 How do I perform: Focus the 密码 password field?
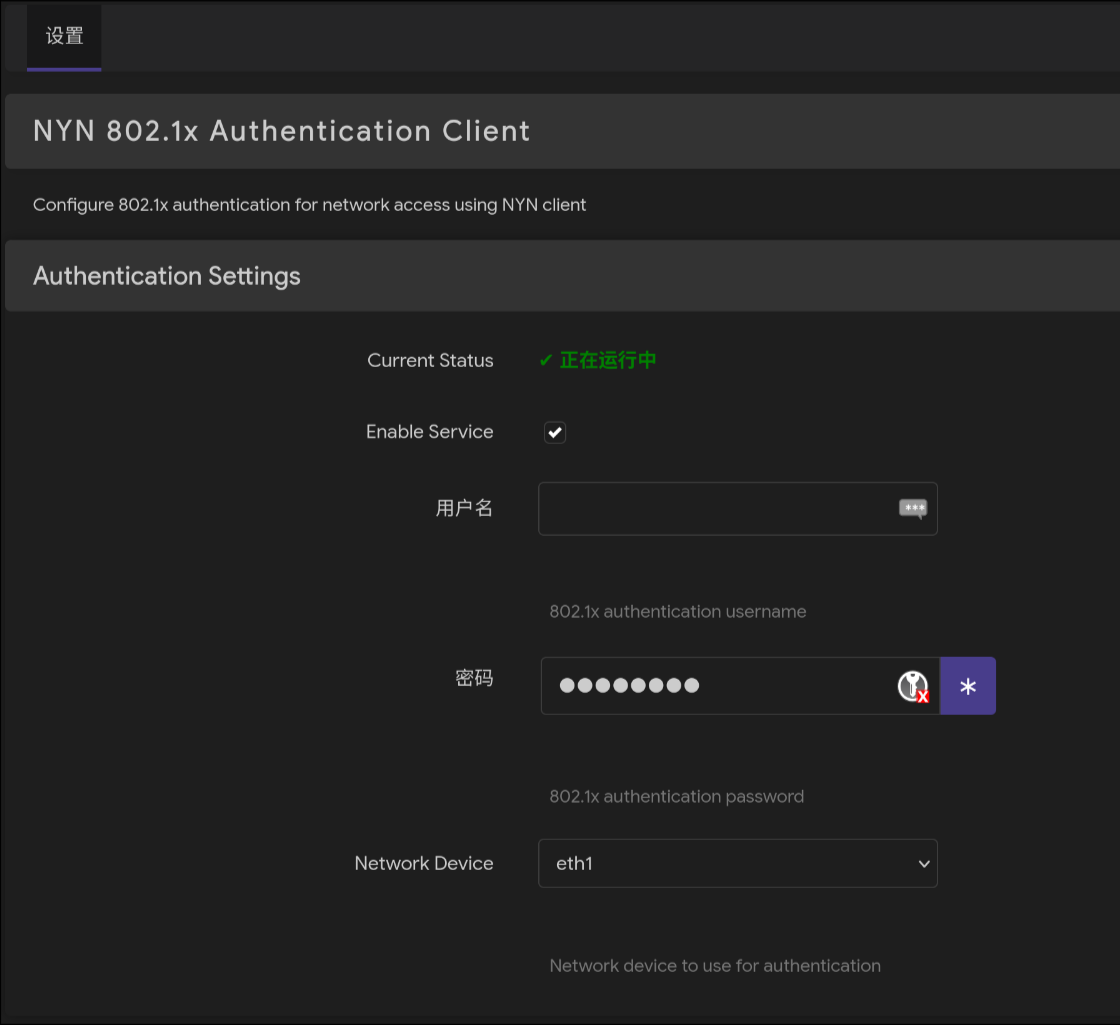[715, 686]
